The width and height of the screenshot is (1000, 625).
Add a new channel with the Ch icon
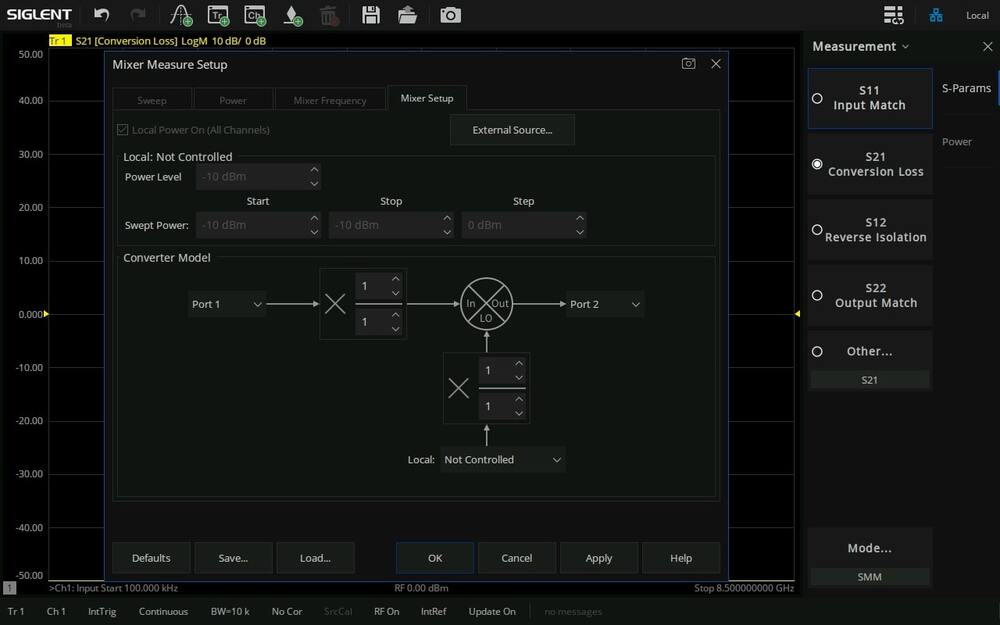pos(255,15)
